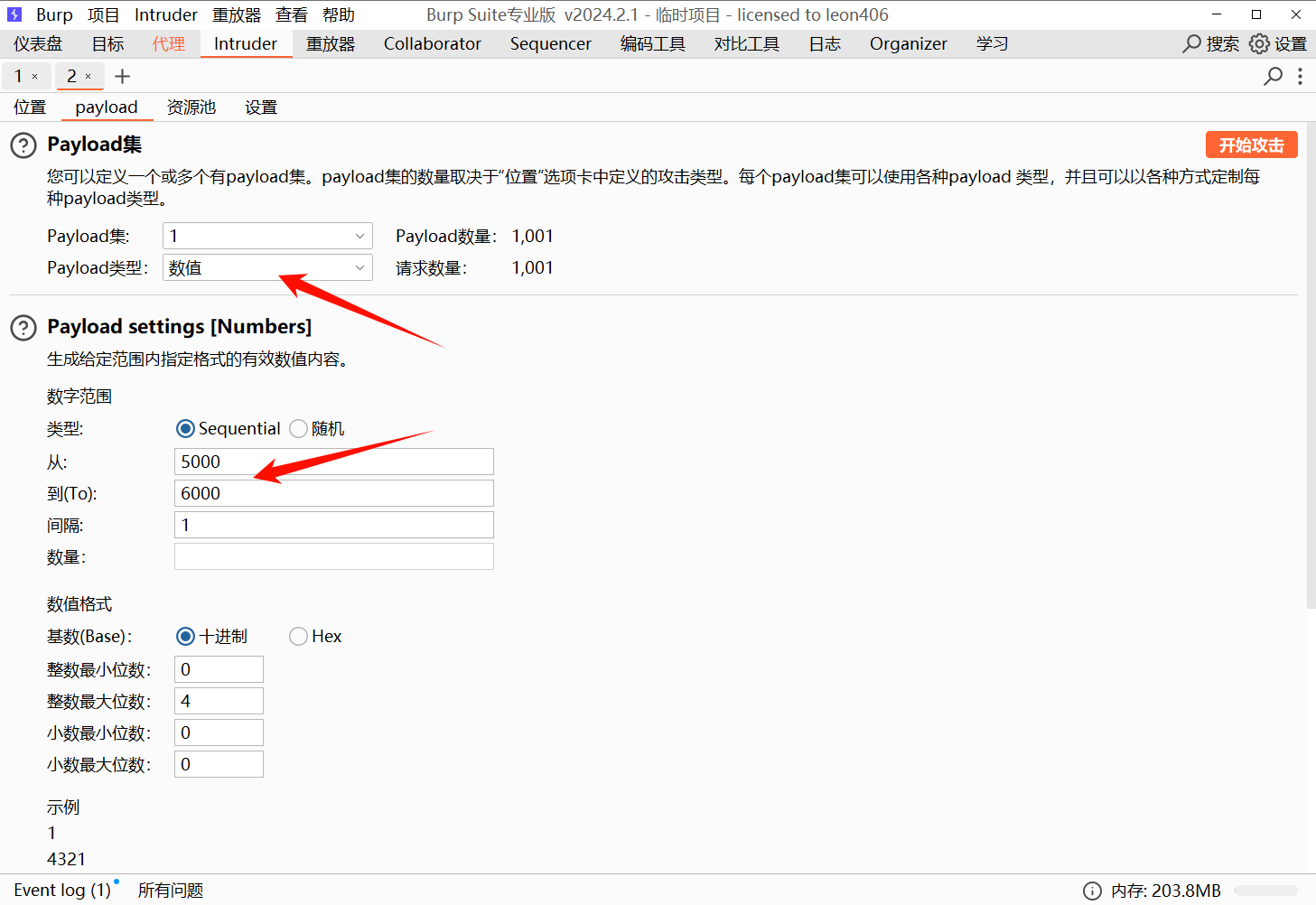Click the 到(To) field containing 6000
The image size is (1316, 905).
pyautogui.click(x=334, y=493)
